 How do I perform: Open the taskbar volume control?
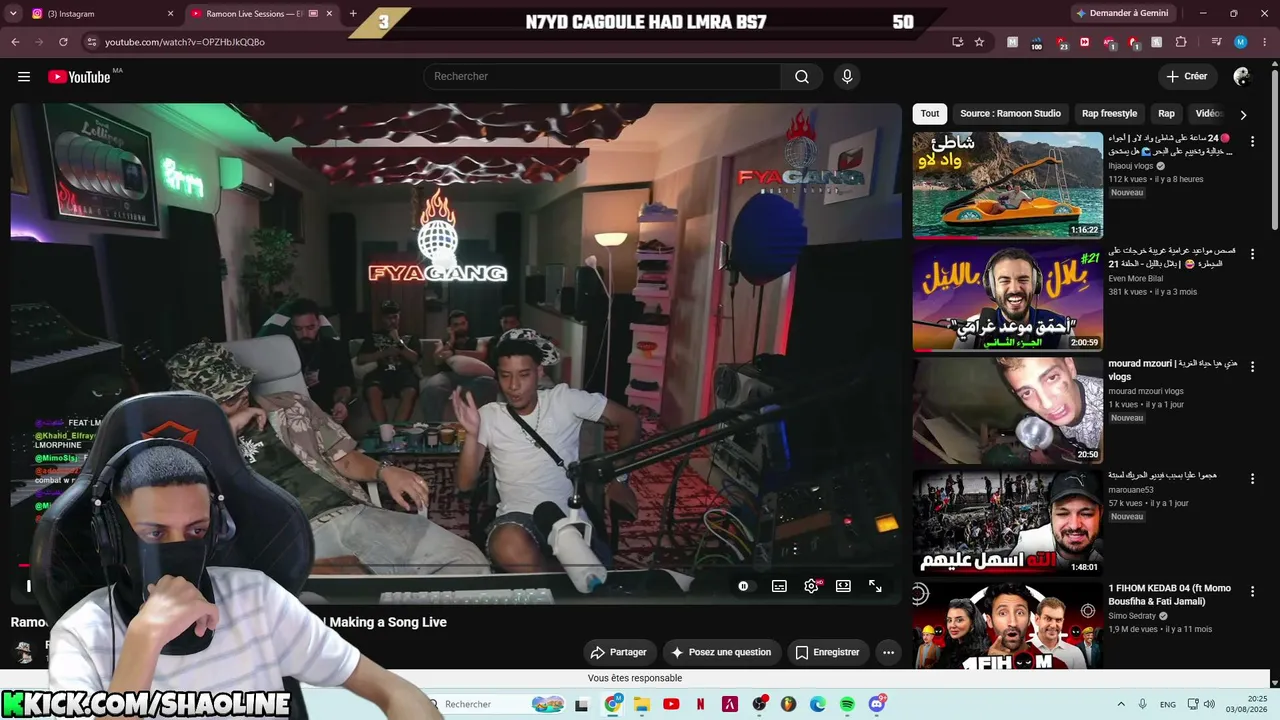pyautogui.click(x=1208, y=705)
